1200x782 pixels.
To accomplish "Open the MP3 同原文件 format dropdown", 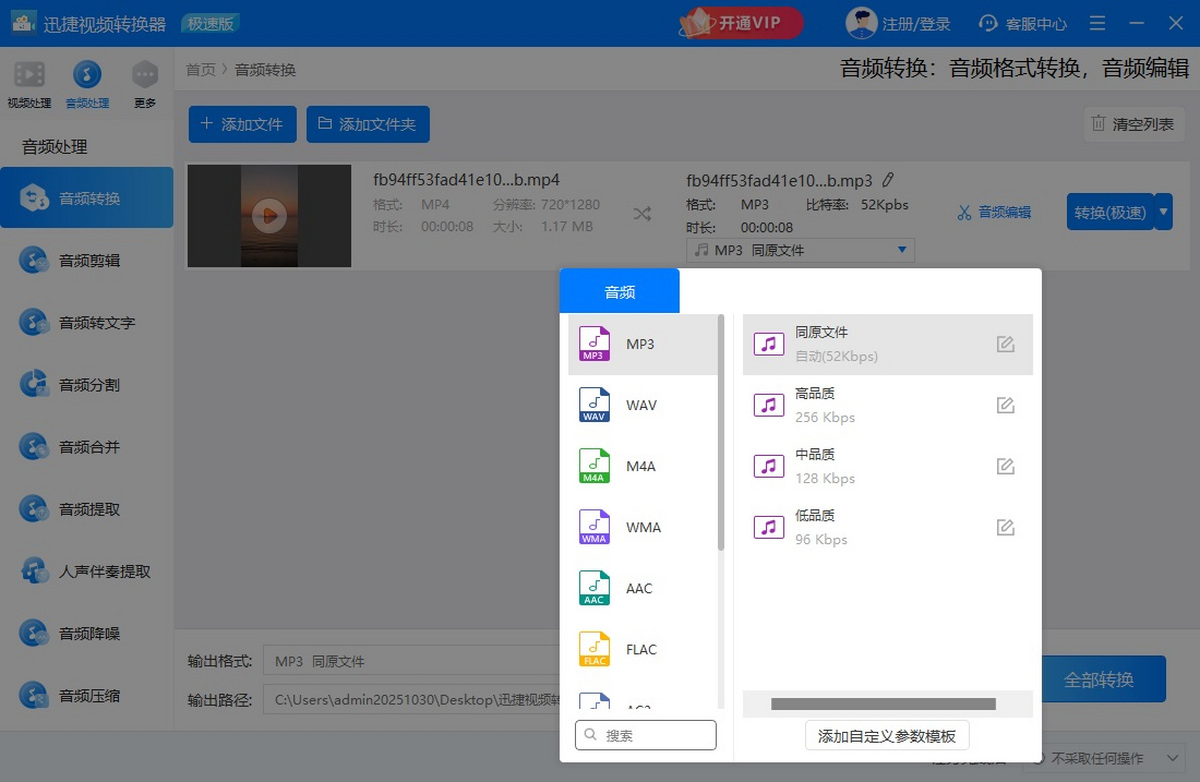I will pos(798,249).
